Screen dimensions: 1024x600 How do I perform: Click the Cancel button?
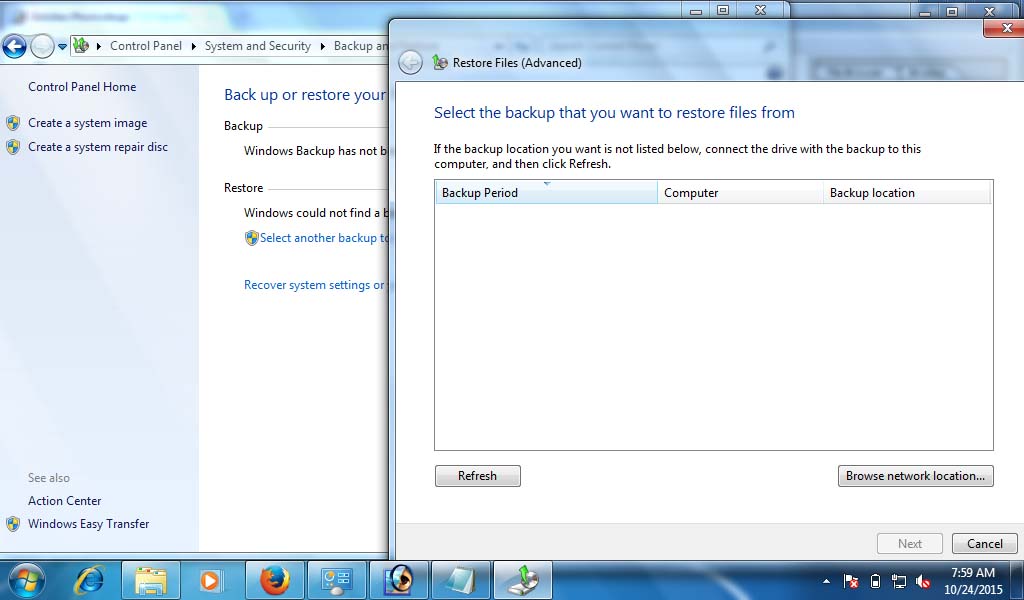[985, 544]
